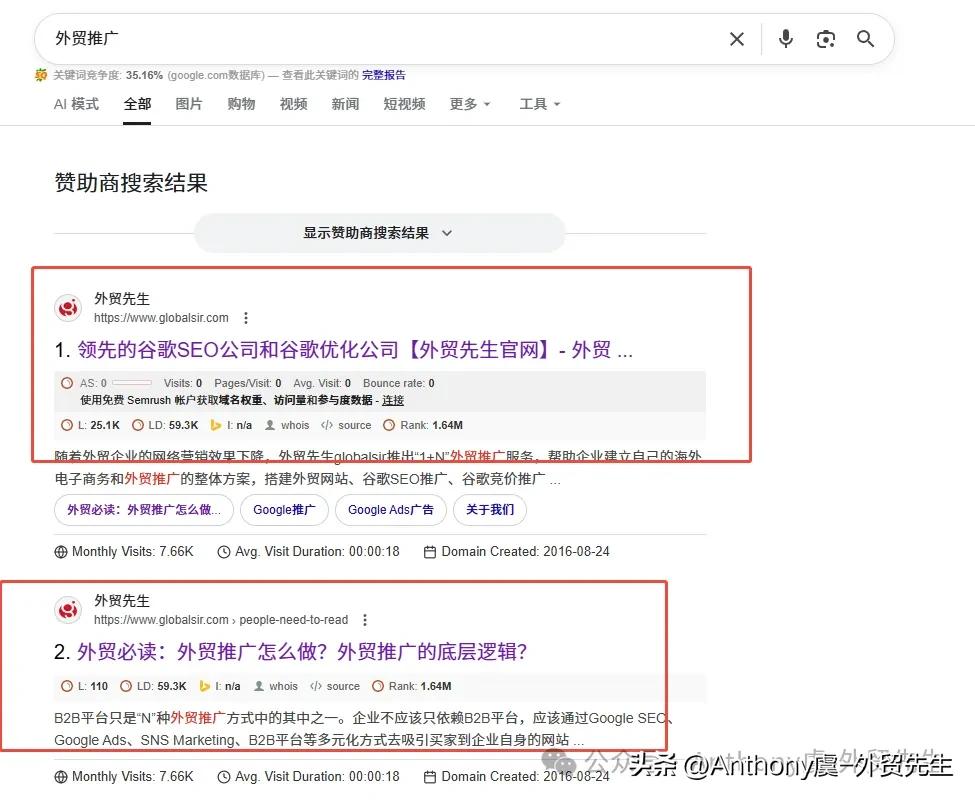
Task: Click the 外贸先生 favicon on the first result
Action: pos(67,308)
